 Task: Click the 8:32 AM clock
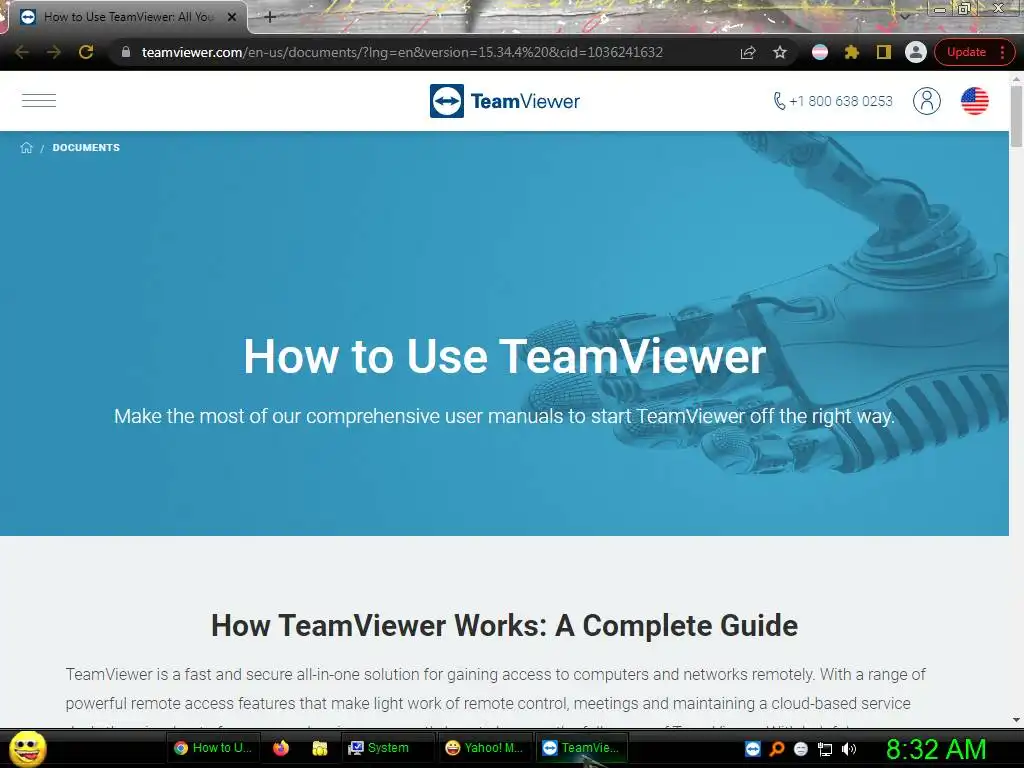[x=936, y=749]
